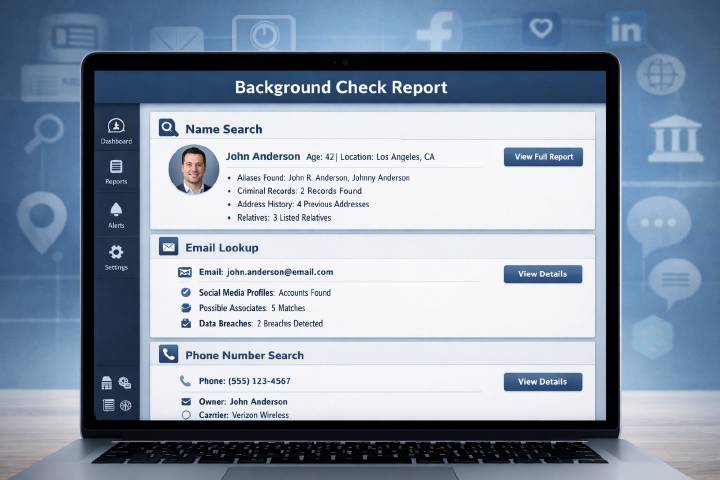The width and height of the screenshot is (720, 480).
Task: Click the globe icon in sidebar bottom
Action: coord(125,405)
